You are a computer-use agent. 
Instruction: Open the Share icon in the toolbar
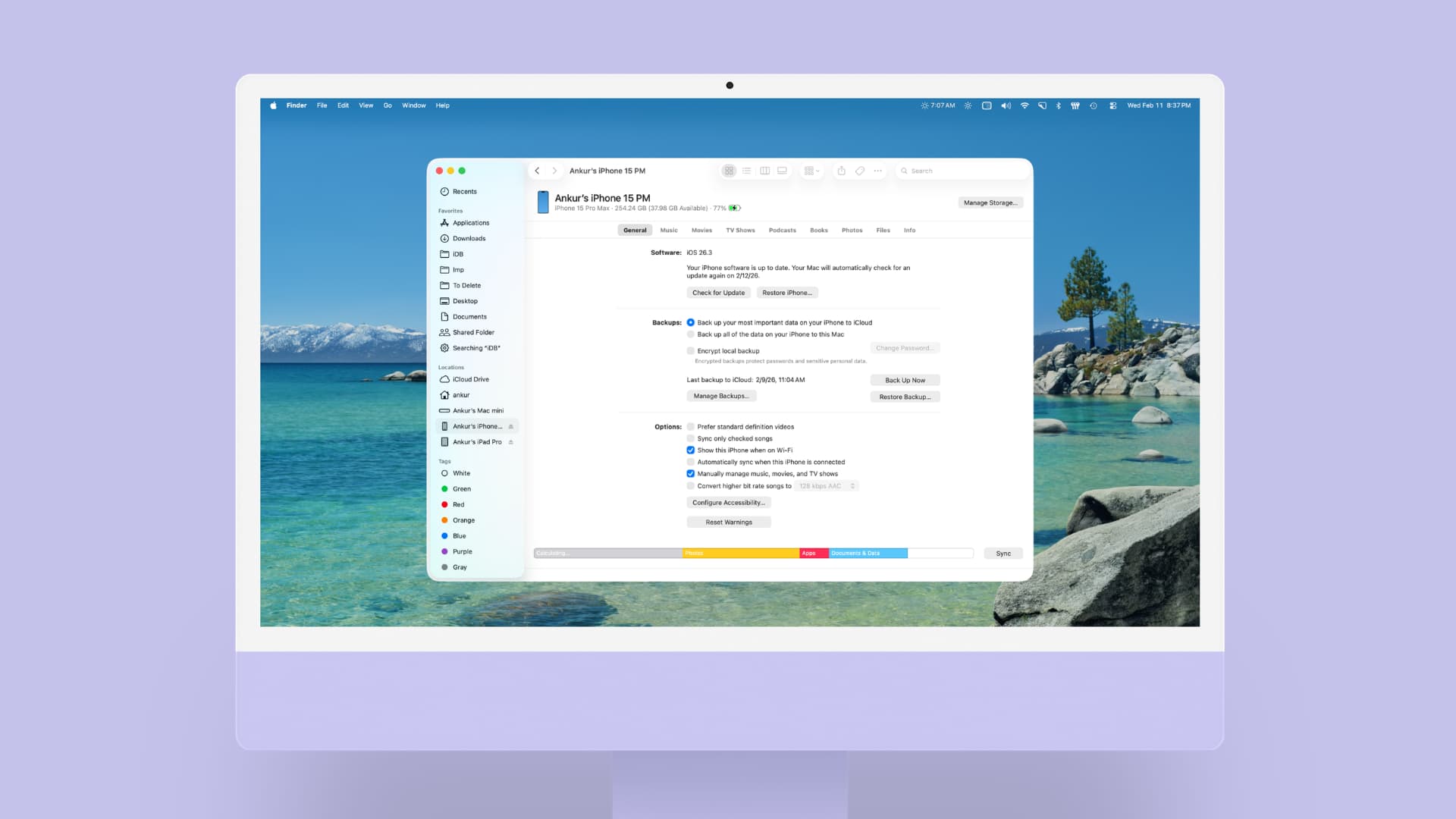(x=841, y=171)
